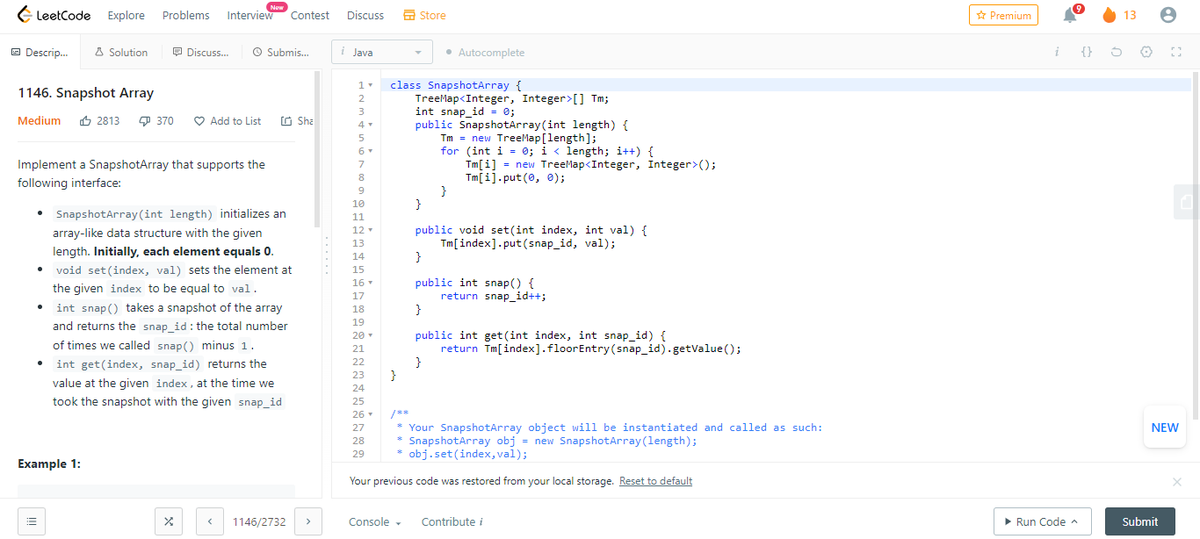The height and width of the screenshot is (539, 1200).
Task: Open Store in top navigation
Action: (x=424, y=15)
